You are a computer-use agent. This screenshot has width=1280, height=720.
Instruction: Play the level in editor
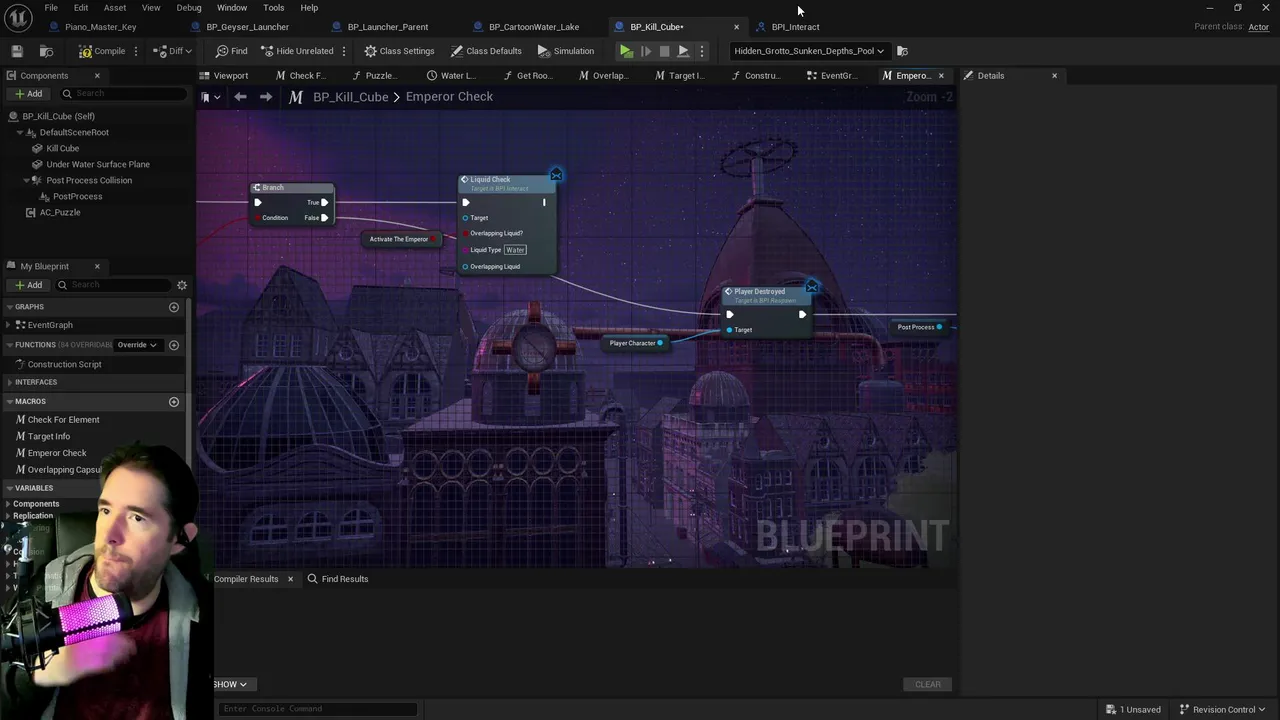point(626,51)
